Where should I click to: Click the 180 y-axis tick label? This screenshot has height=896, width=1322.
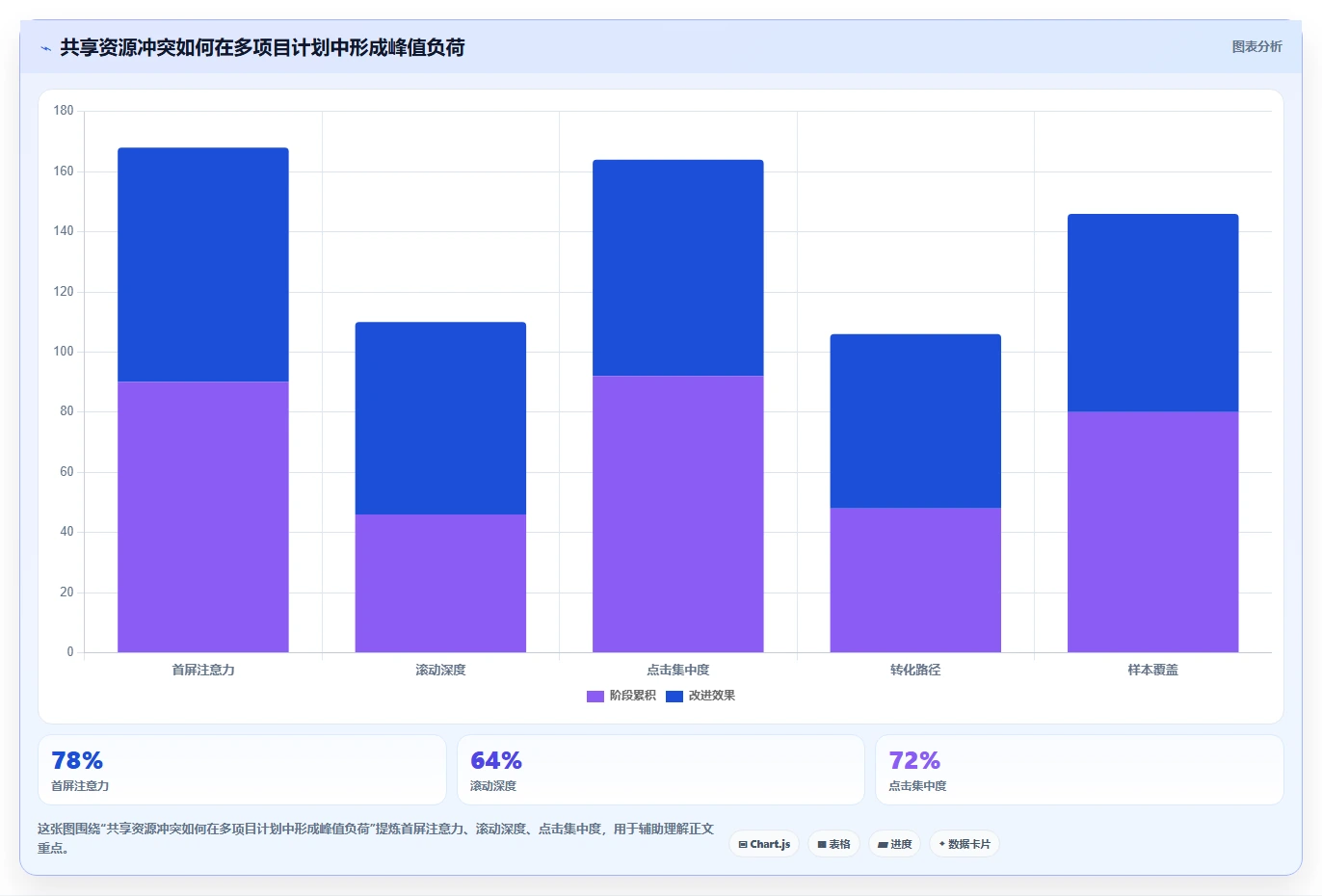(64, 111)
